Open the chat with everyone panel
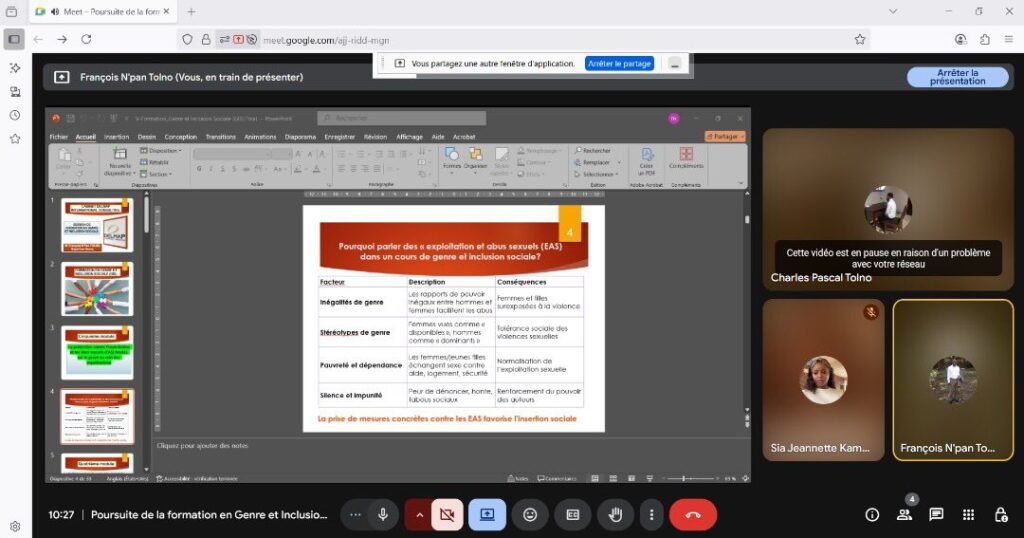Viewport: 1024px width, 538px height. tap(936, 514)
